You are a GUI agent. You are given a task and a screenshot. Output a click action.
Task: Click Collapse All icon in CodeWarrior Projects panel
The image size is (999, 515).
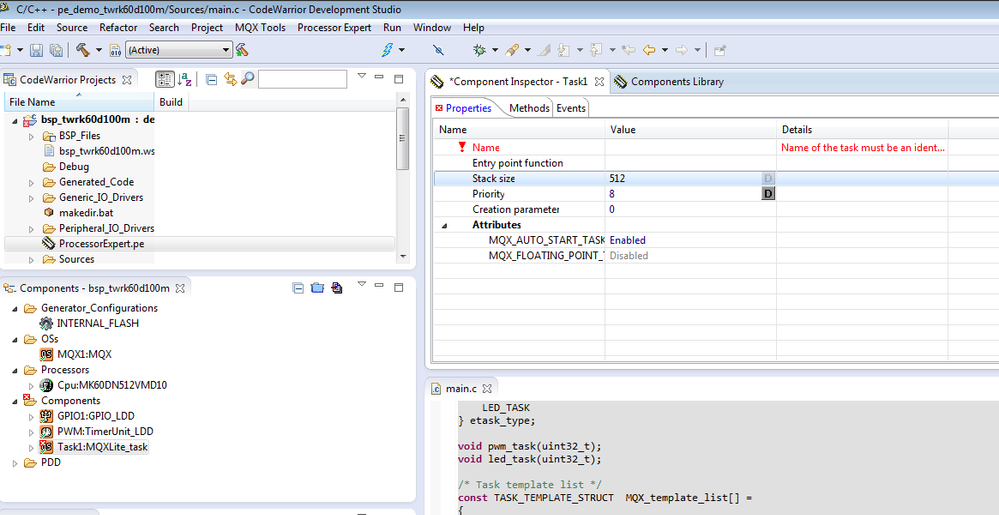coord(212,80)
